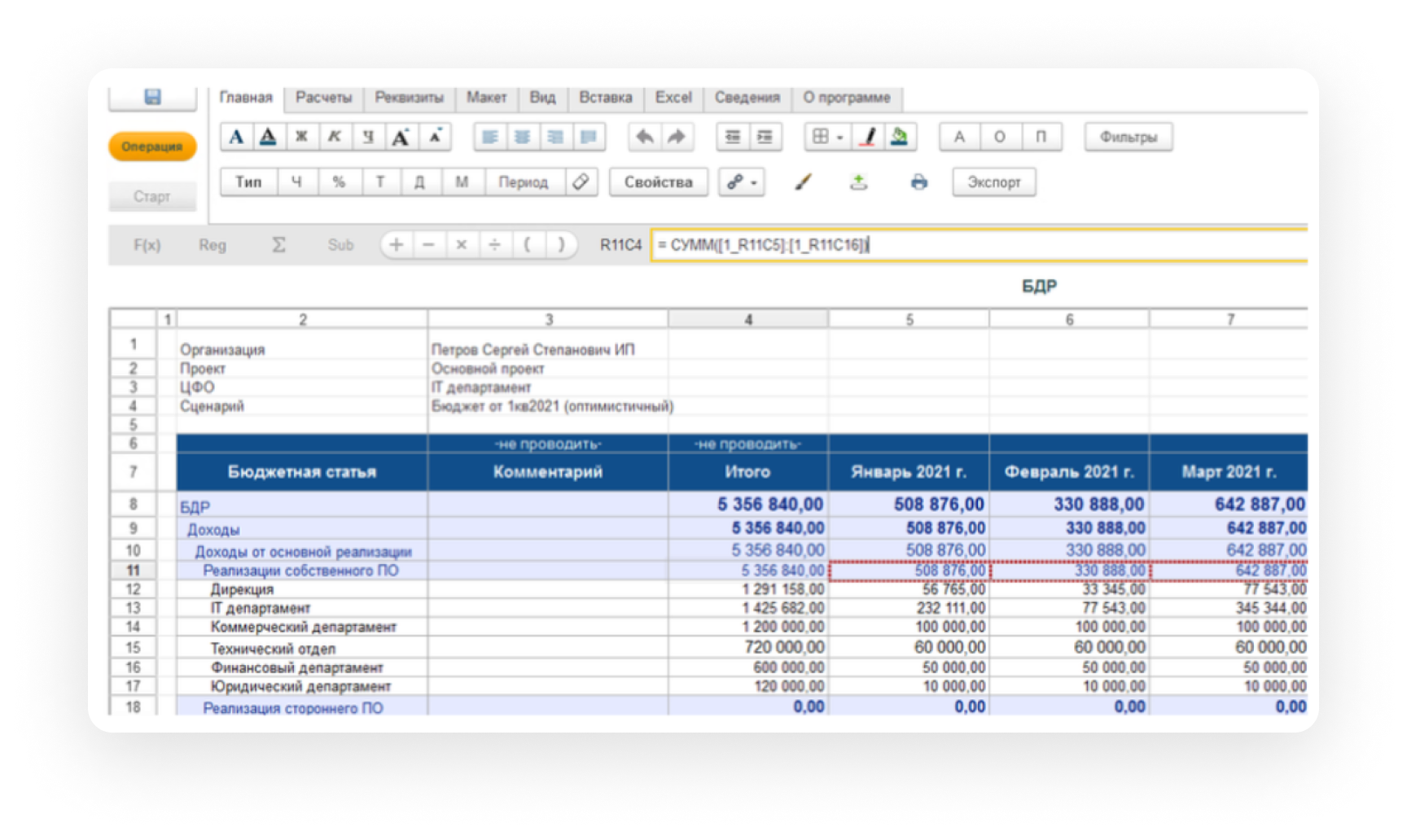1407x840 pixels.
Task: Click the printer icon
Action: pyautogui.click(x=918, y=182)
